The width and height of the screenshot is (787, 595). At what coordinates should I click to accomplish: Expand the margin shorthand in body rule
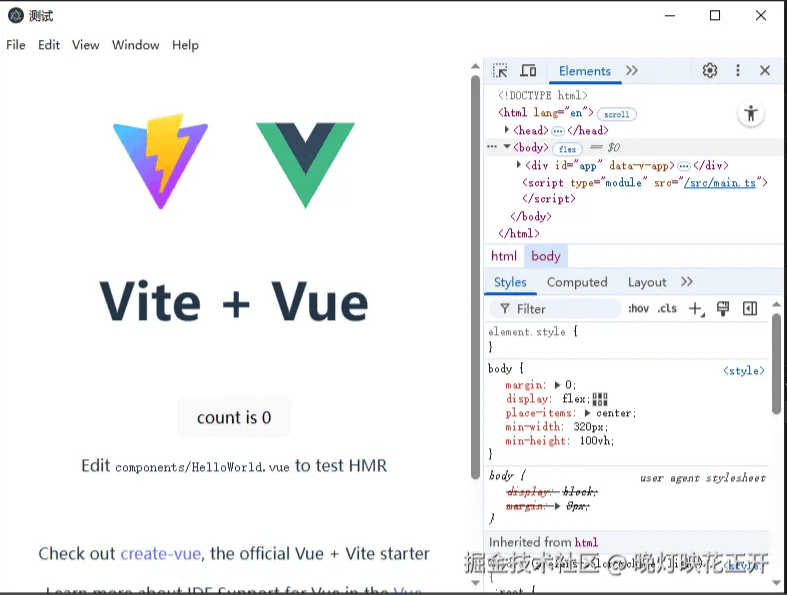click(x=557, y=385)
